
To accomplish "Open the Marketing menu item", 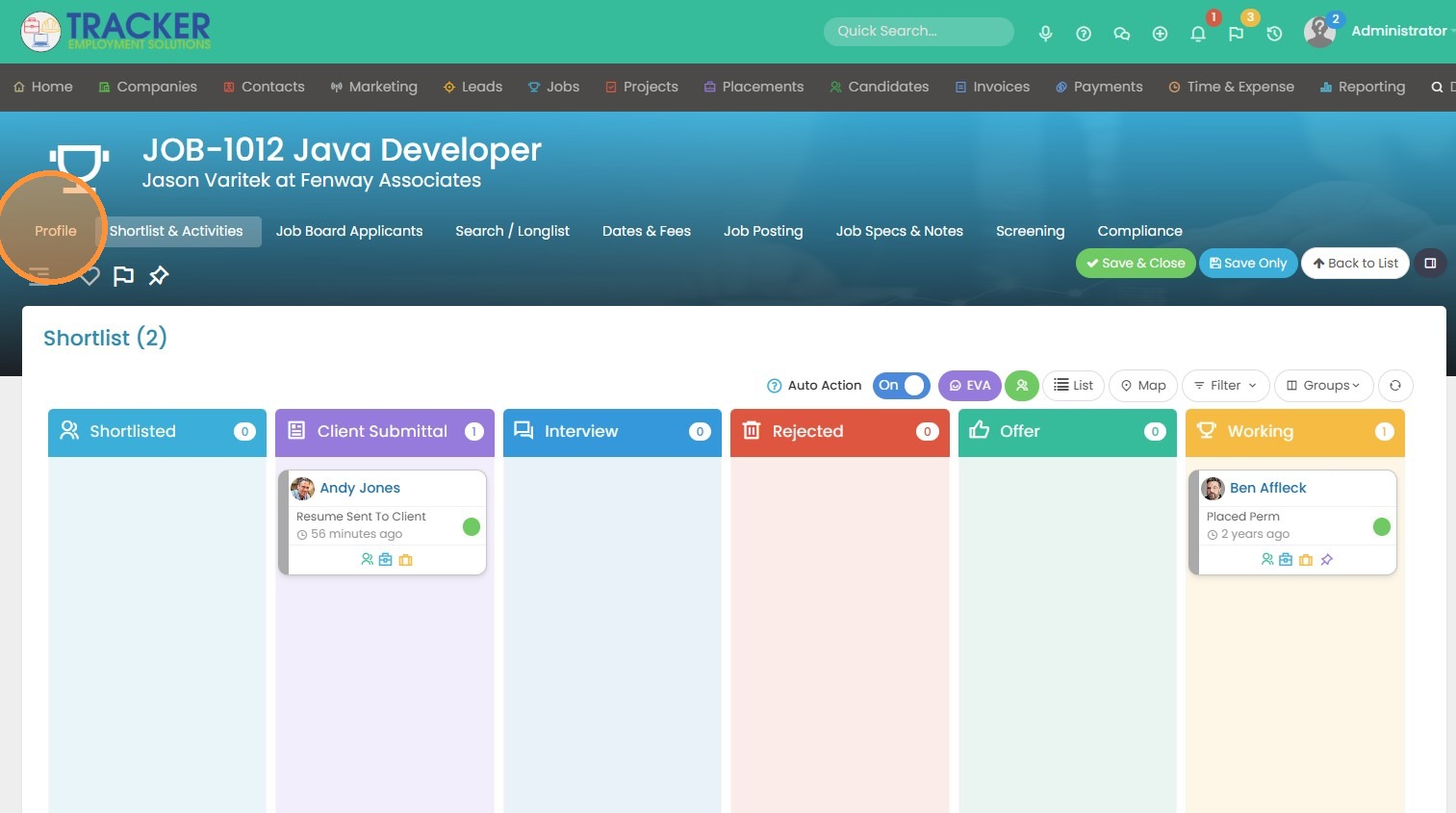I will 373,87.
